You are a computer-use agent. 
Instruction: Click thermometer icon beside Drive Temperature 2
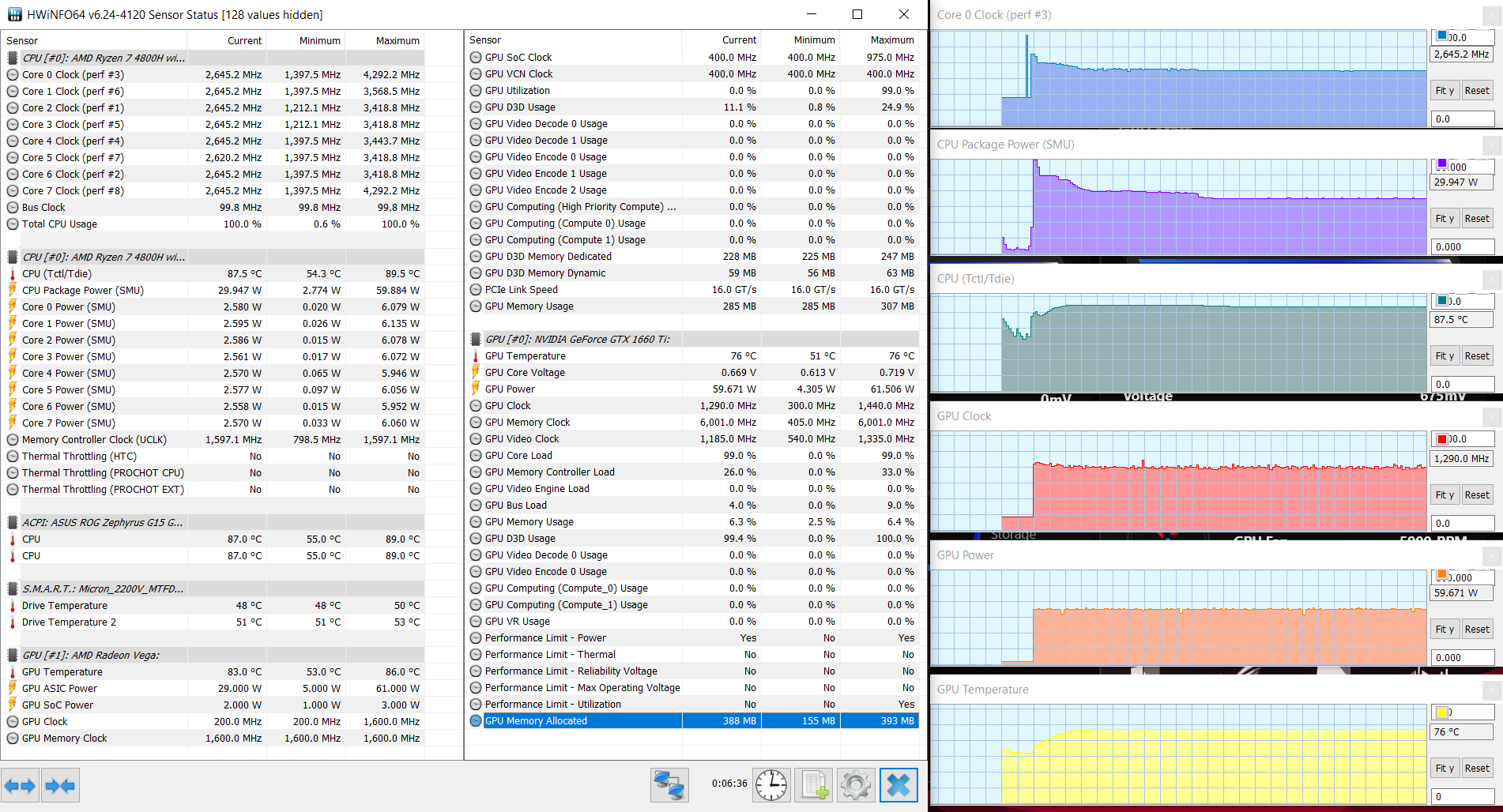13,622
